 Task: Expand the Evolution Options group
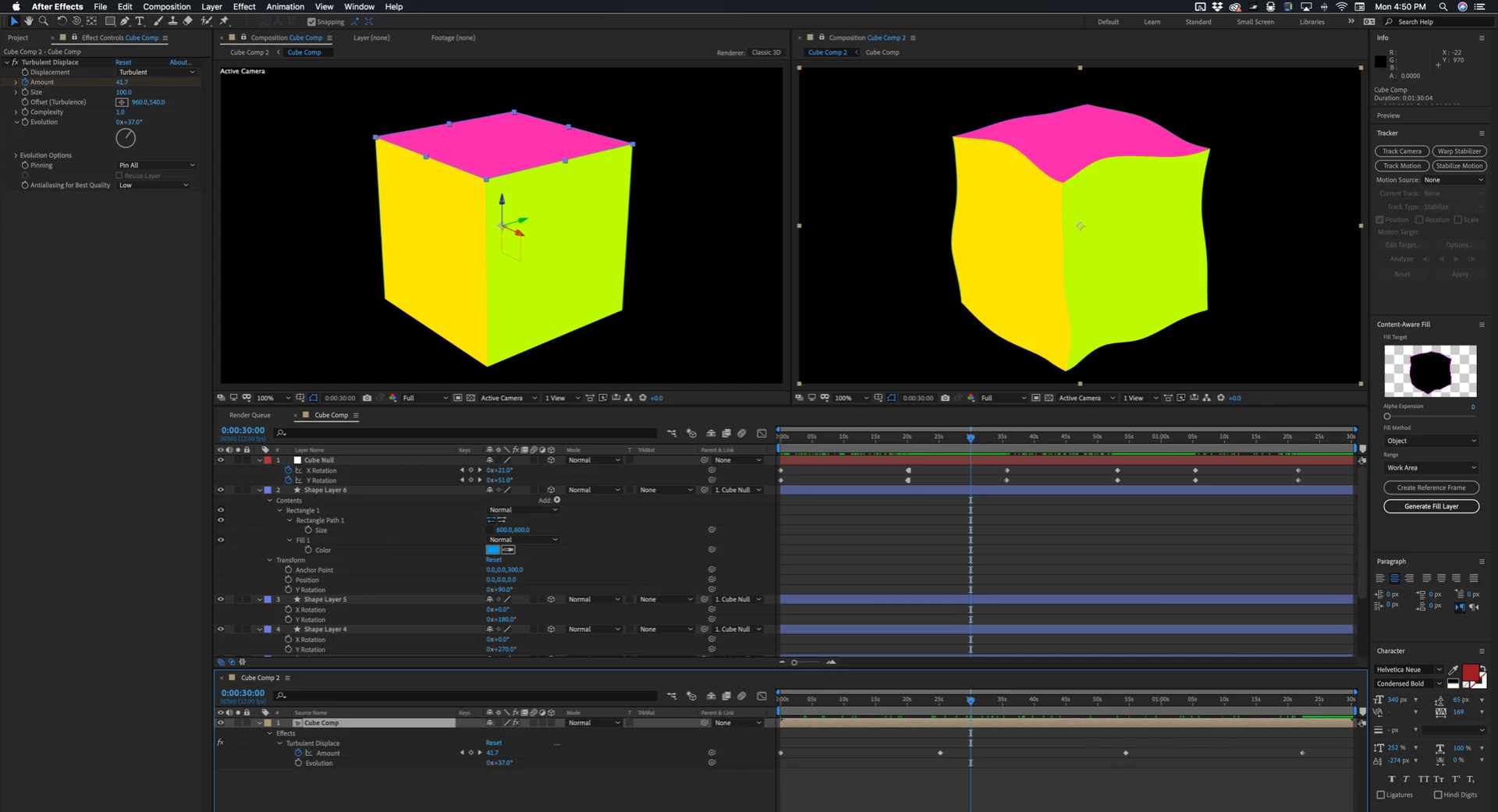click(x=16, y=155)
